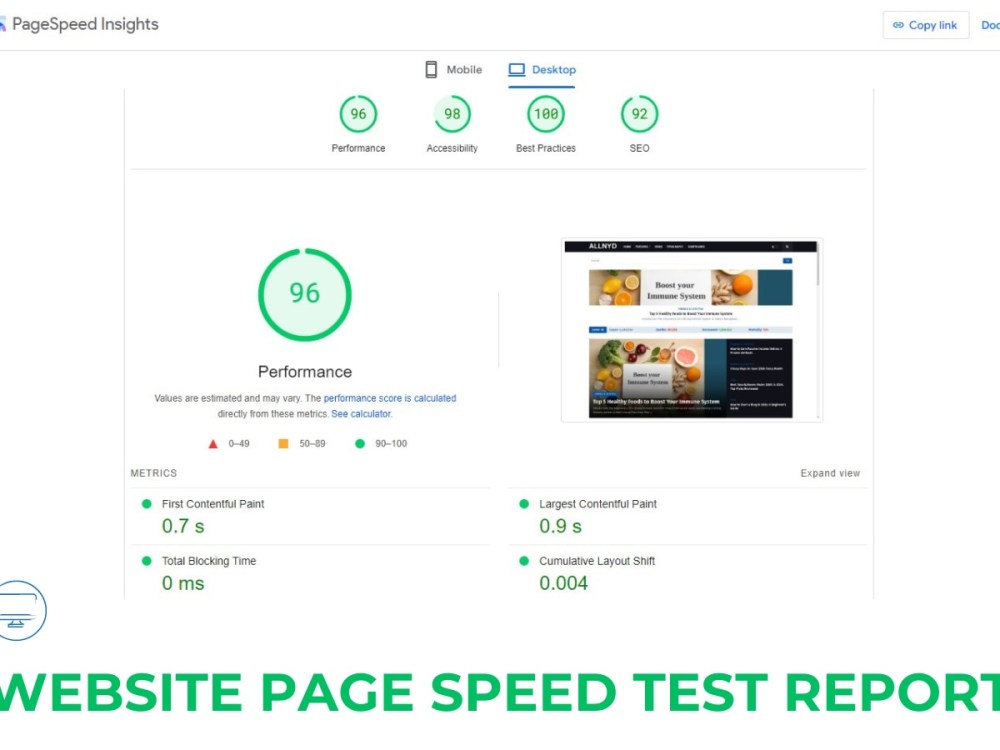Select the Desktop tab
The height and width of the screenshot is (750, 1000).
542,70
